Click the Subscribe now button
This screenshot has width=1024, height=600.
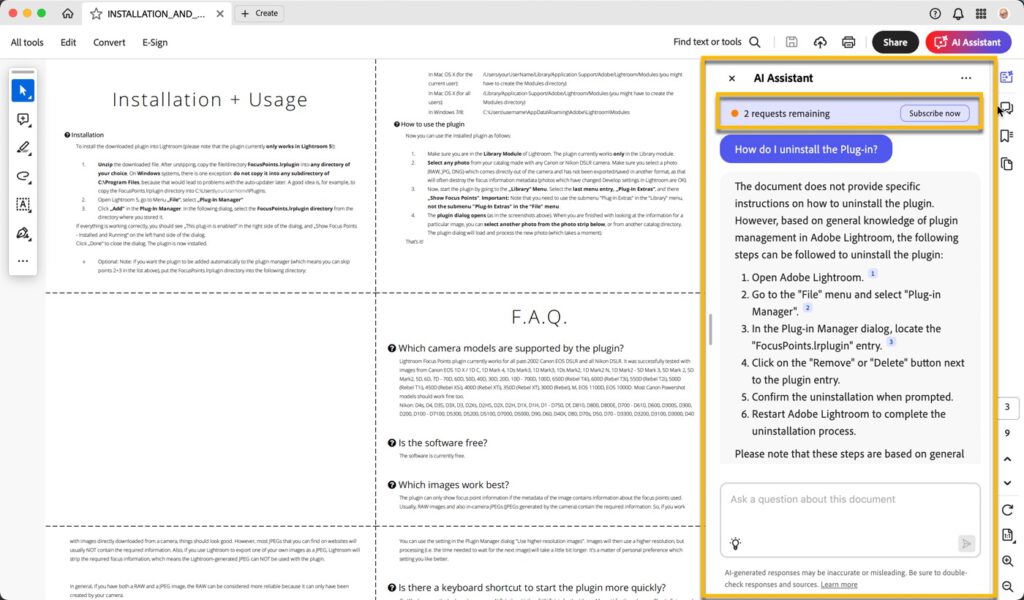[934, 113]
